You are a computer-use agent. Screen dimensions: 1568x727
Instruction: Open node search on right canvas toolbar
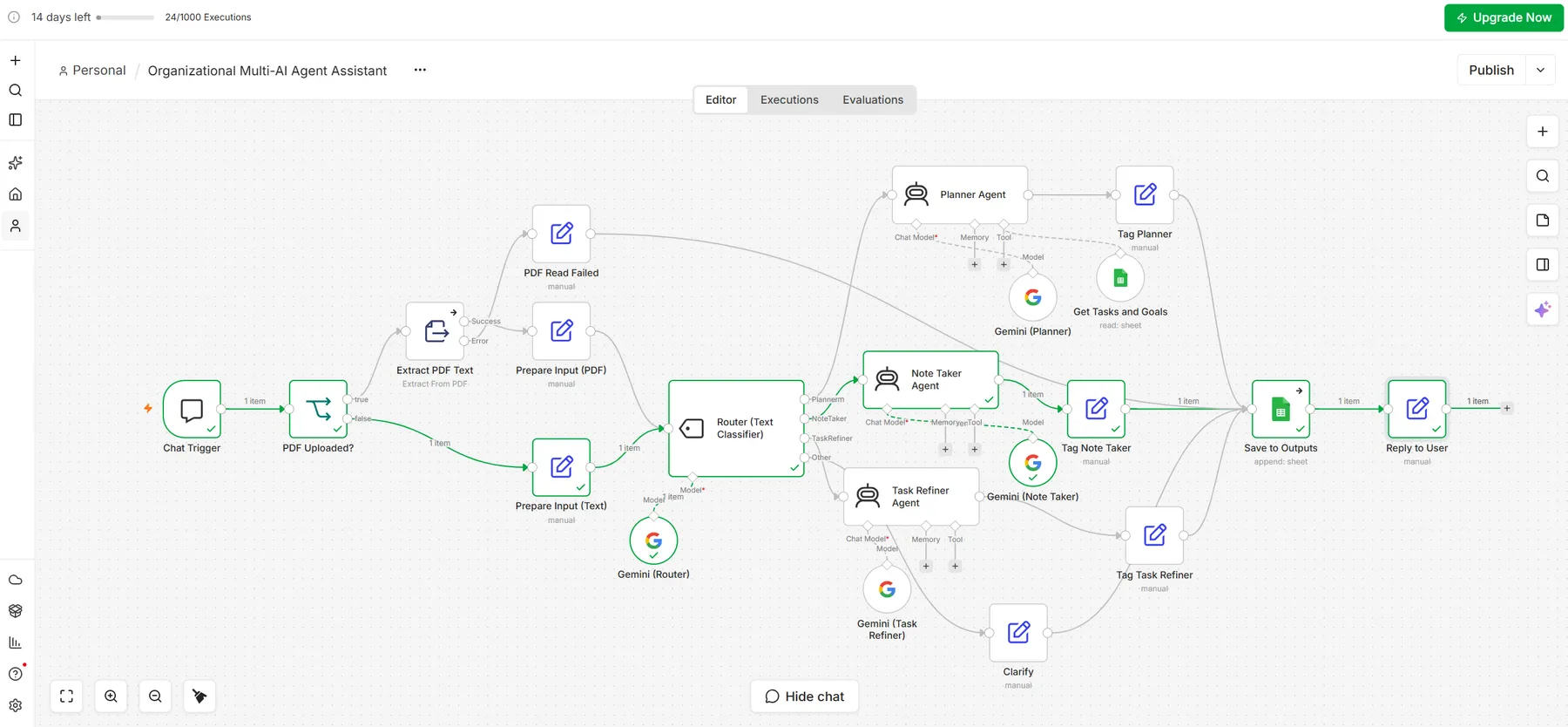click(1542, 176)
